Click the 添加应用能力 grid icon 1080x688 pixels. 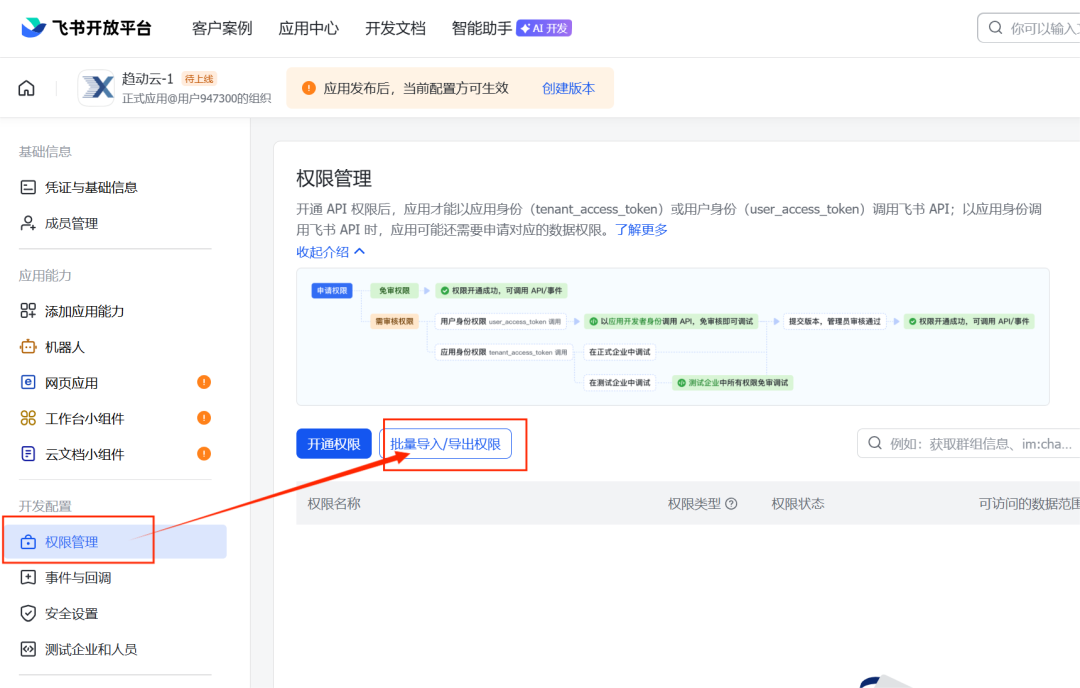(28, 311)
